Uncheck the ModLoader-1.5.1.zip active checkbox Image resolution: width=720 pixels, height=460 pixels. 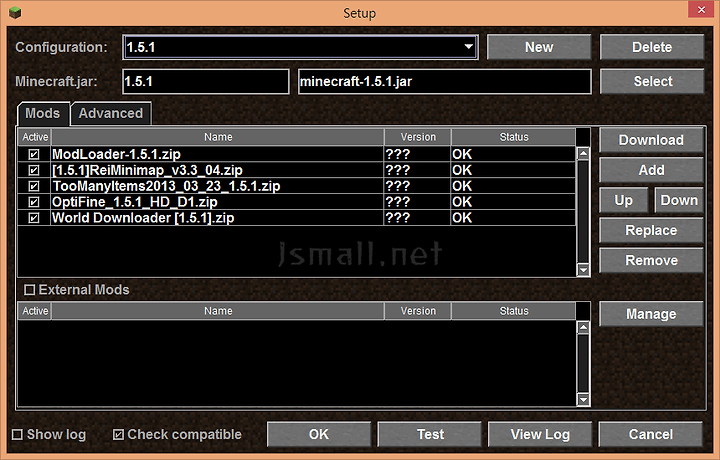(34, 154)
